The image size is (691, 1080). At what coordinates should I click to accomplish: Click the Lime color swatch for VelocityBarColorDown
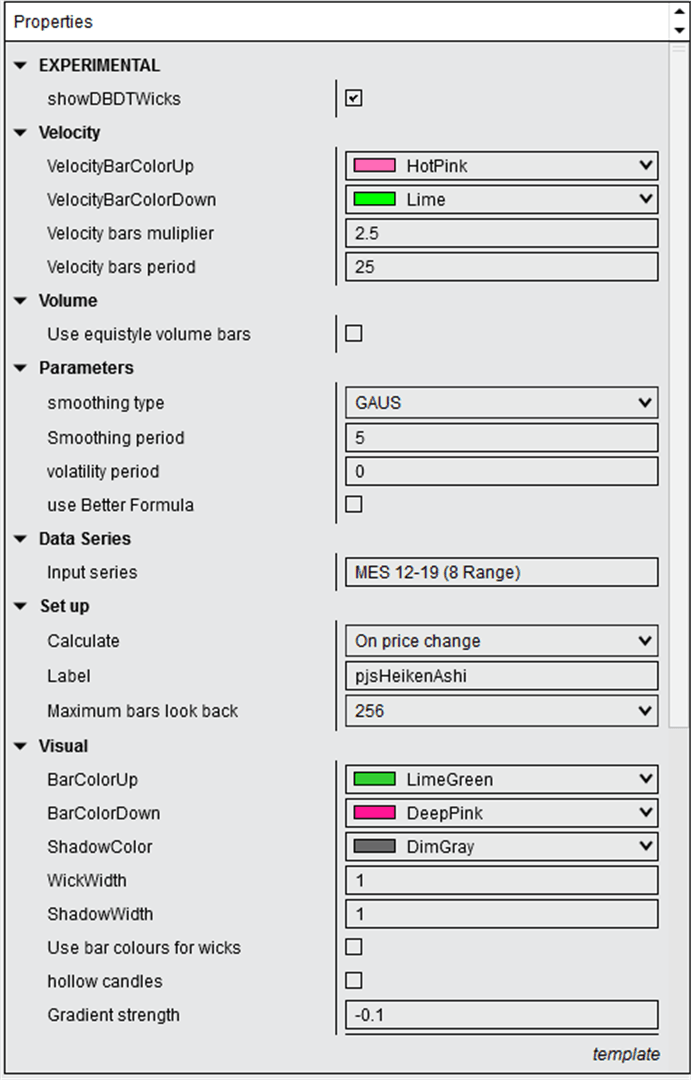pyautogui.click(x=375, y=200)
